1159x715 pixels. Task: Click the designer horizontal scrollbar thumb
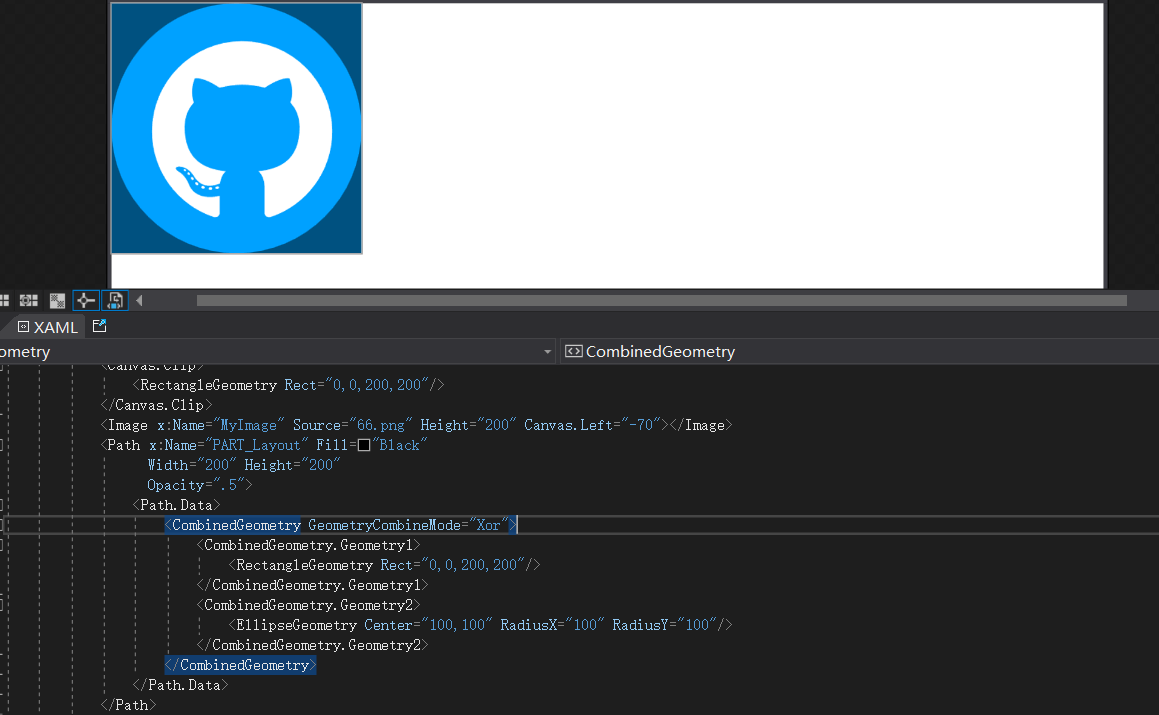click(x=662, y=300)
